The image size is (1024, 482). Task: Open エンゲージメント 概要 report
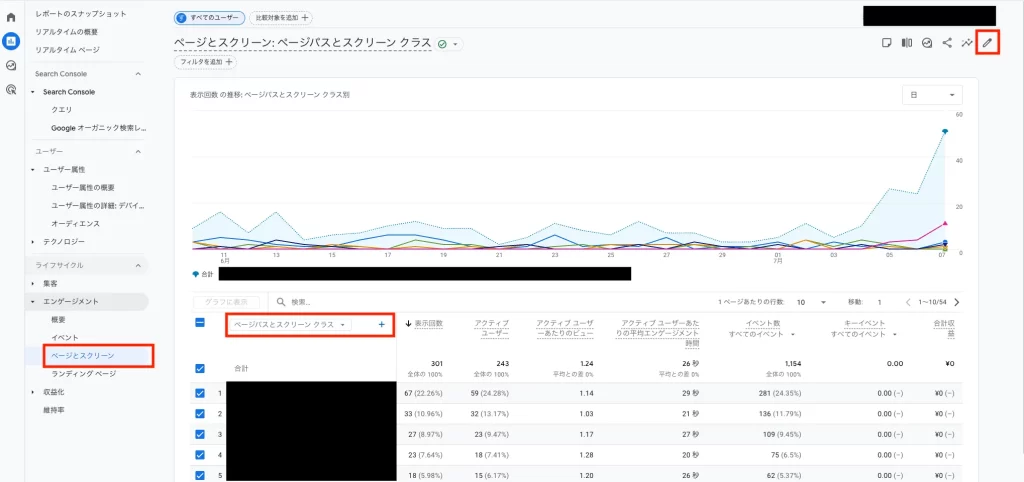click(58, 319)
